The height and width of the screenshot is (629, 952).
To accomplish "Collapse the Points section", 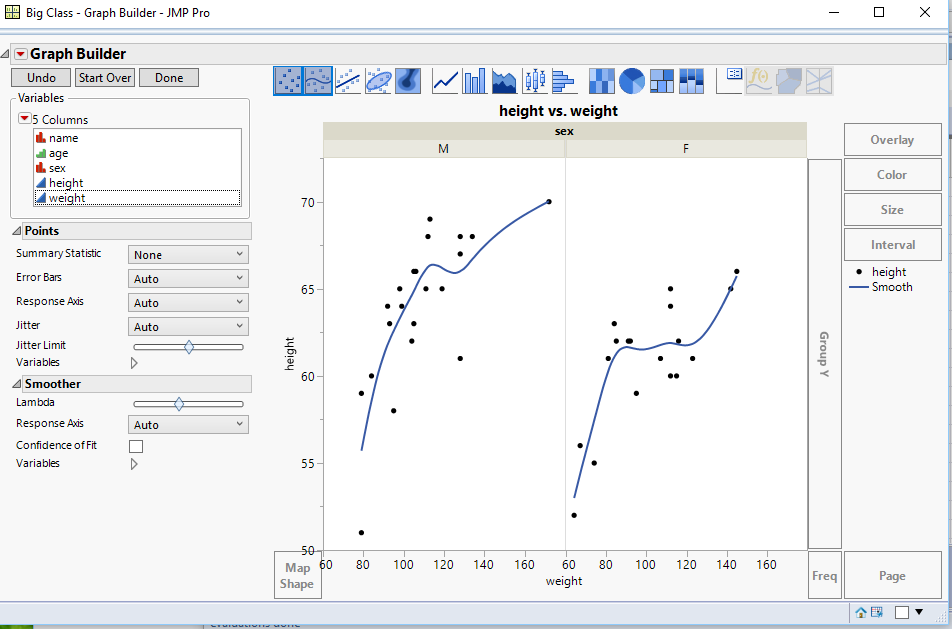I will click(16, 231).
